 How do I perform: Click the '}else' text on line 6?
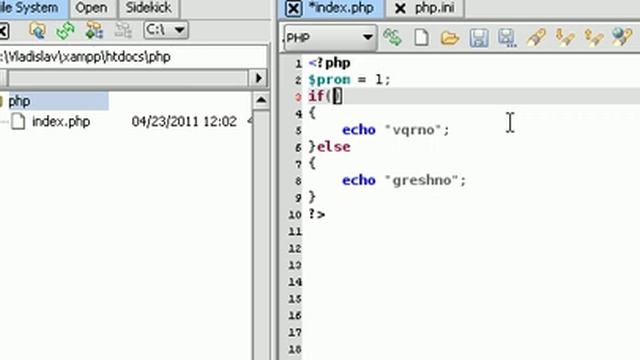[329, 147]
